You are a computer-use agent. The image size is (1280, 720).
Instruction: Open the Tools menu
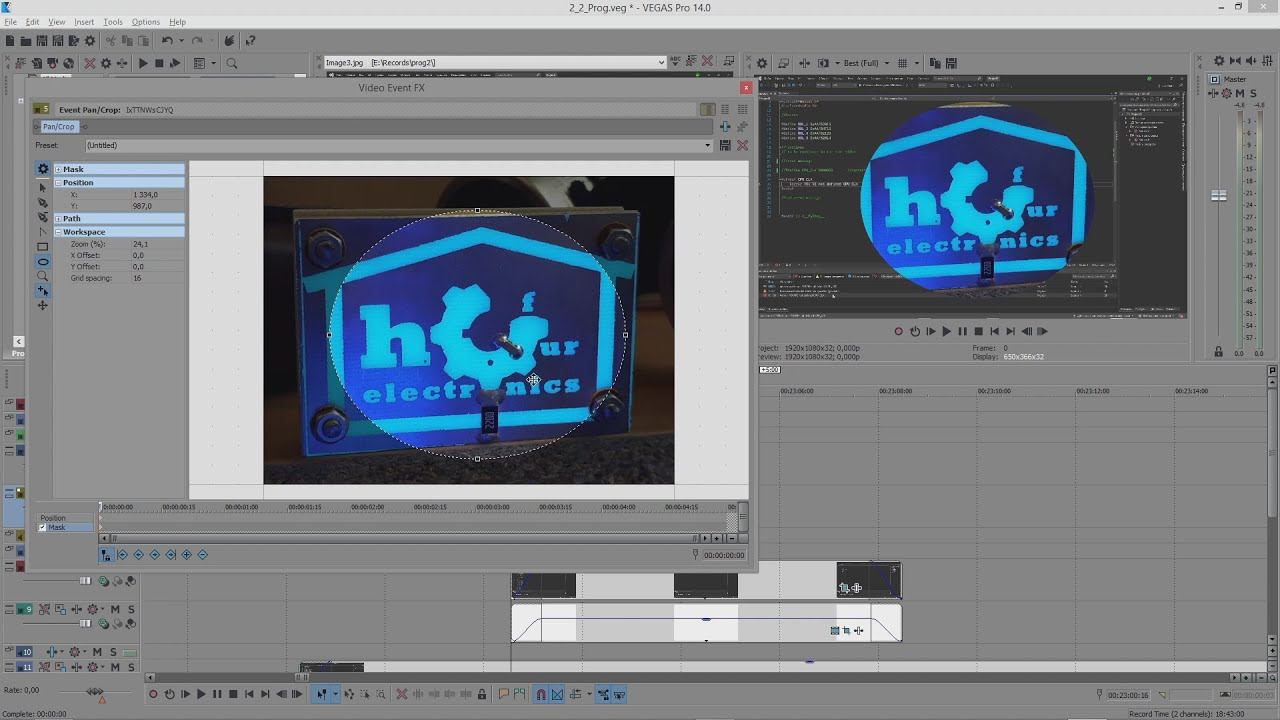pyautogui.click(x=113, y=22)
